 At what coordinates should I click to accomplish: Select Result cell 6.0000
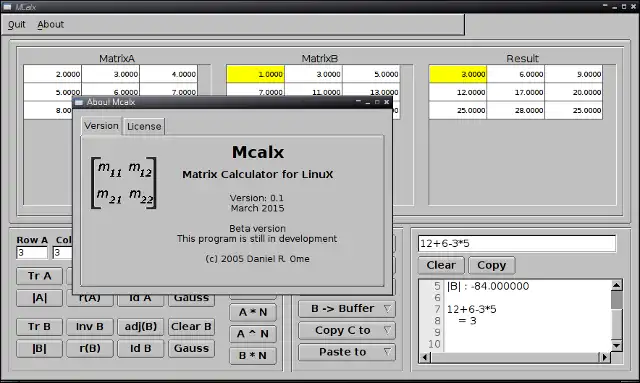[x=516, y=74]
